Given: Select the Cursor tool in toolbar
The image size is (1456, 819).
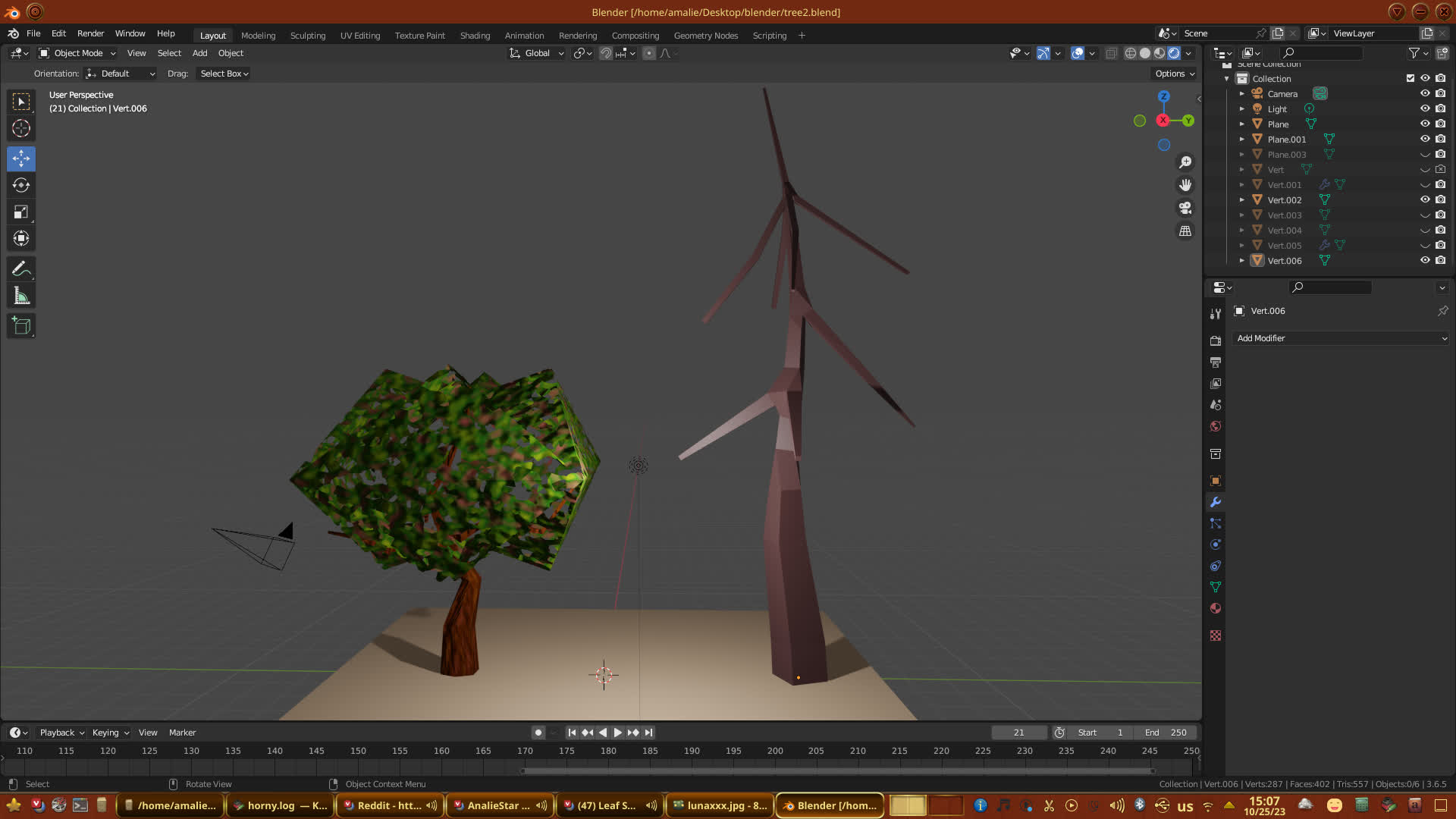Looking at the screenshot, I should click(21, 128).
